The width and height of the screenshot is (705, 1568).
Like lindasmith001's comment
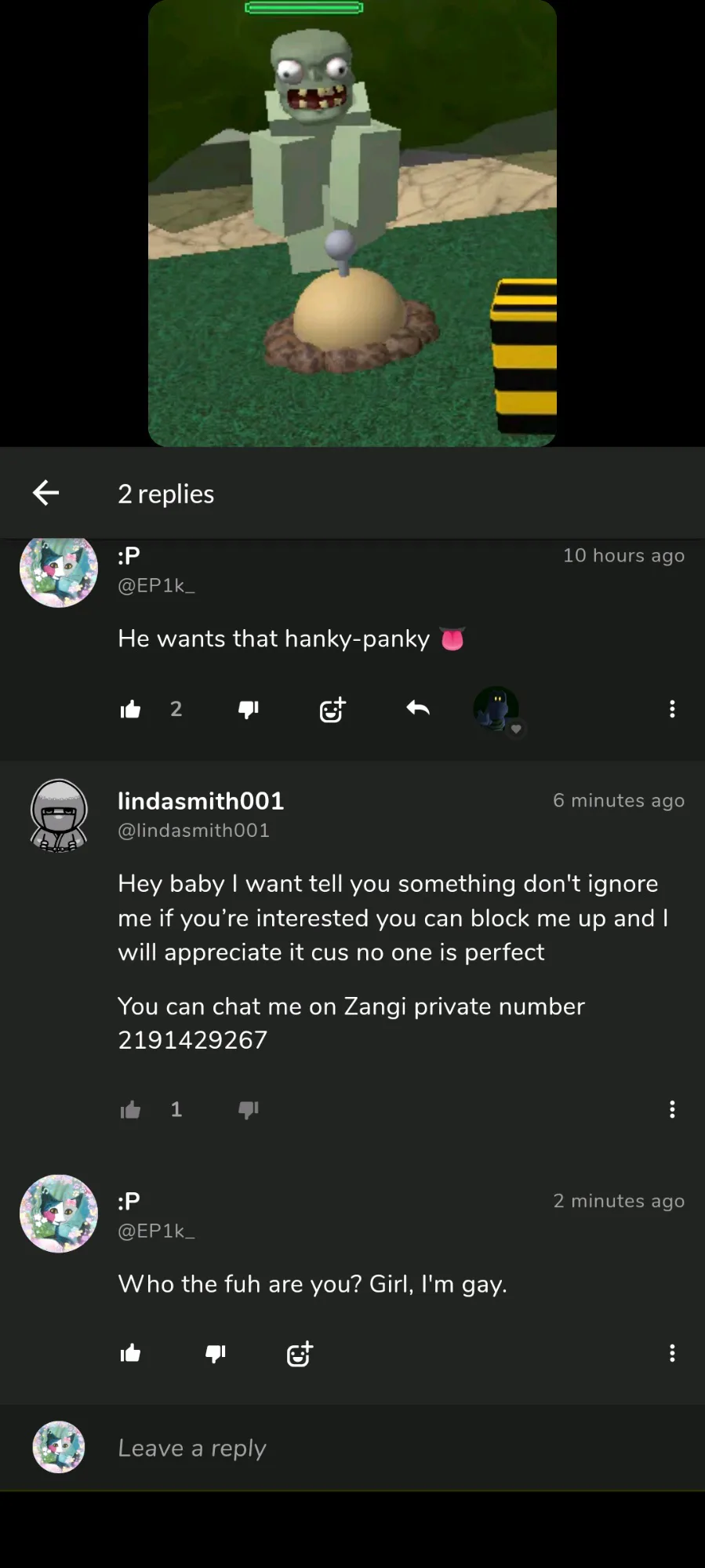click(130, 1109)
